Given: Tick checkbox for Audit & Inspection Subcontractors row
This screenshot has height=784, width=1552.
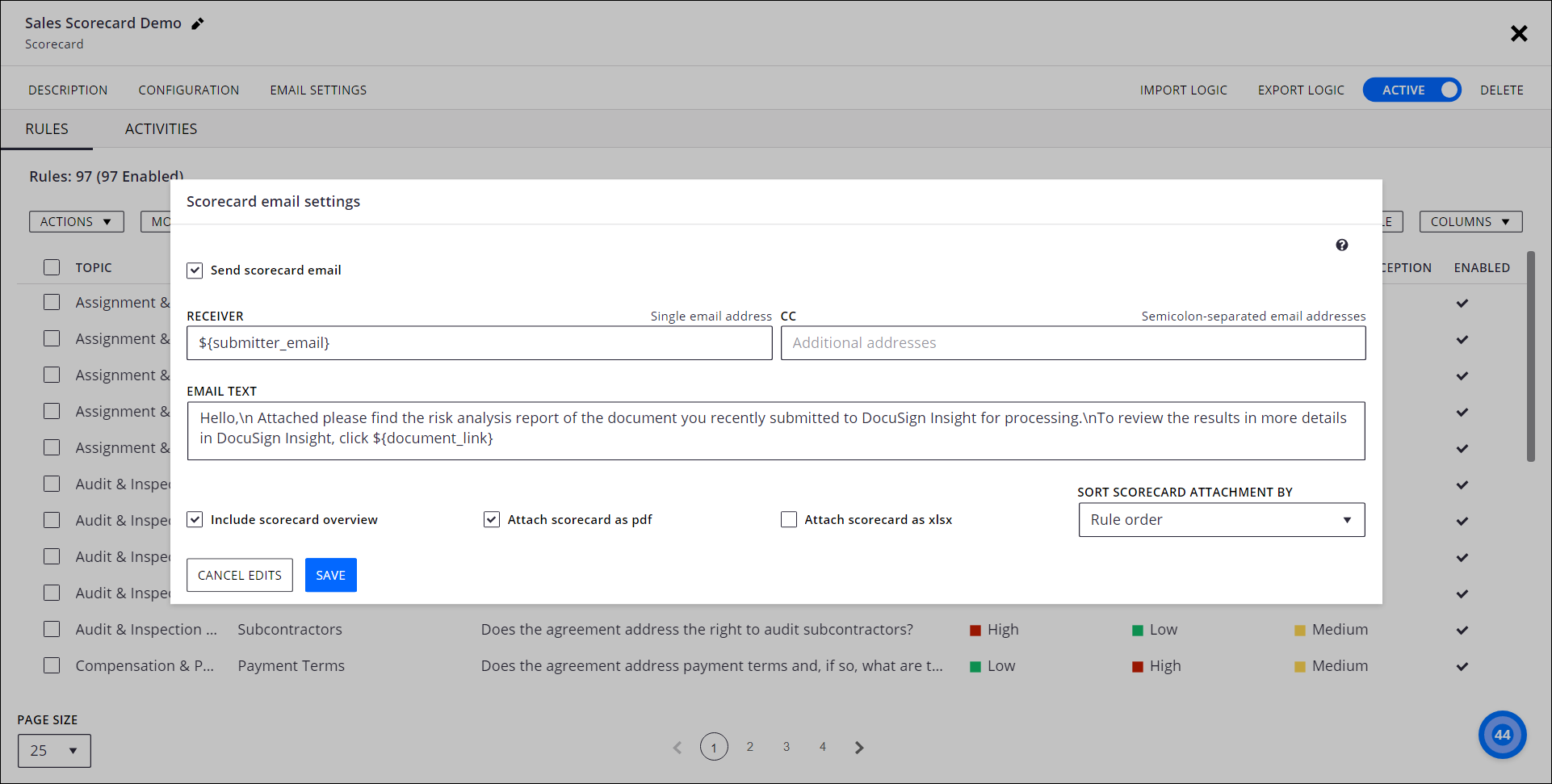Looking at the screenshot, I should pyautogui.click(x=52, y=629).
